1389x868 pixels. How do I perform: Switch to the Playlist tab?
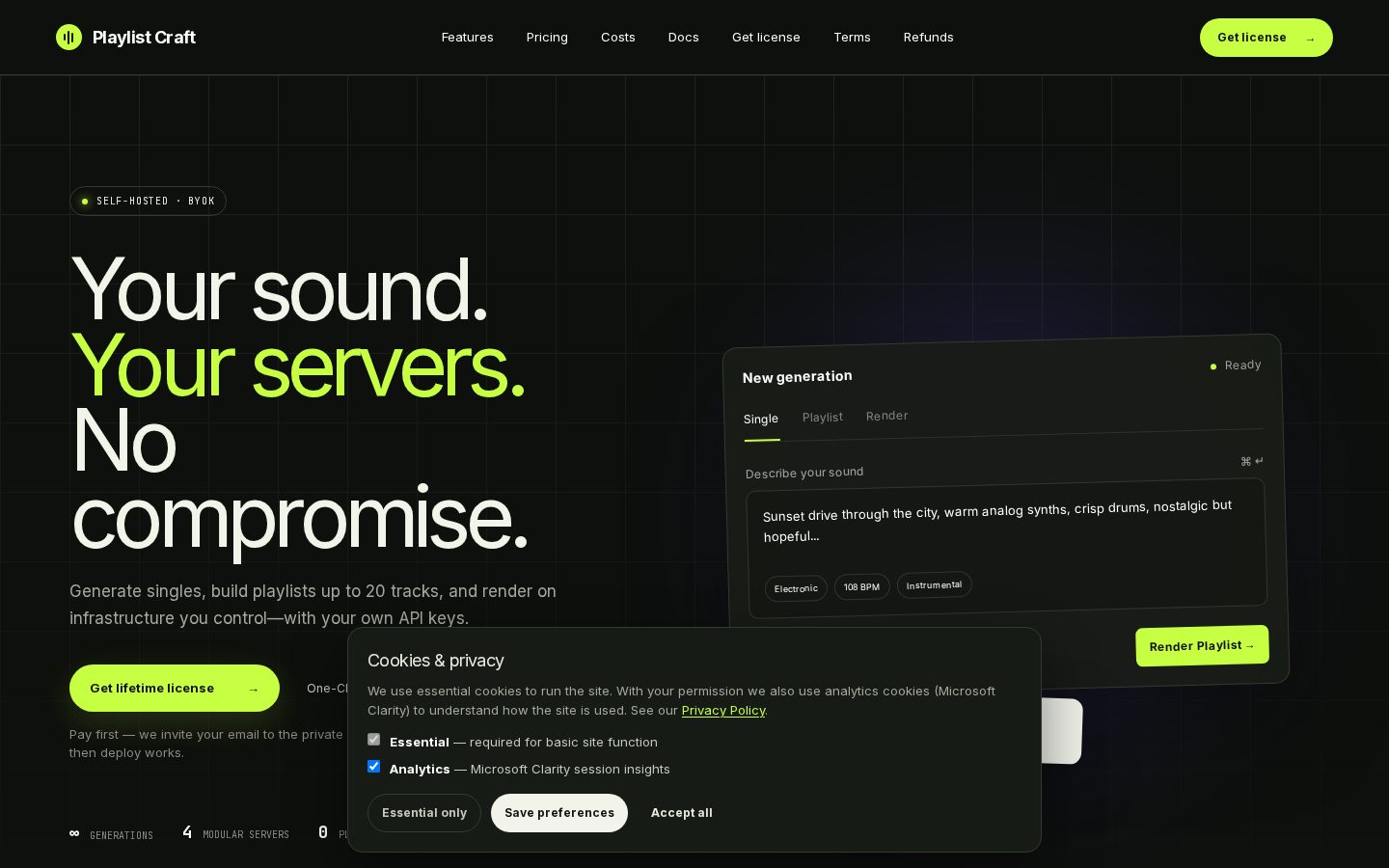(x=823, y=418)
